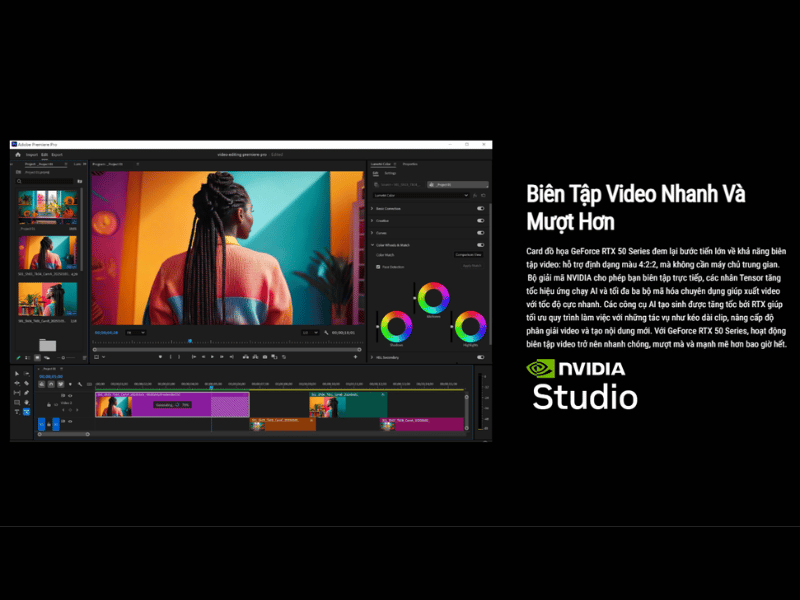Click Program monitor wrench settings icon
Viewport: 800px width, 600px height.
pyautogui.click(x=327, y=333)
